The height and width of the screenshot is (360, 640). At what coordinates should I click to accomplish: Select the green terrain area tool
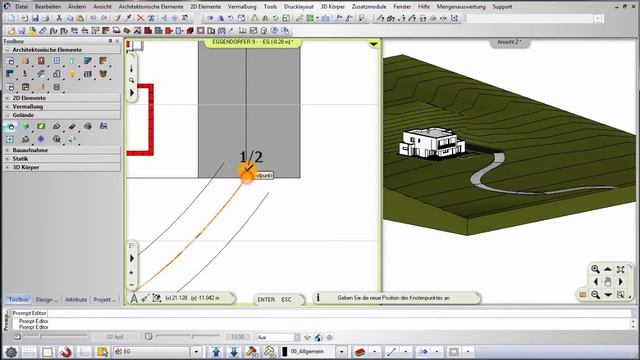41,127
